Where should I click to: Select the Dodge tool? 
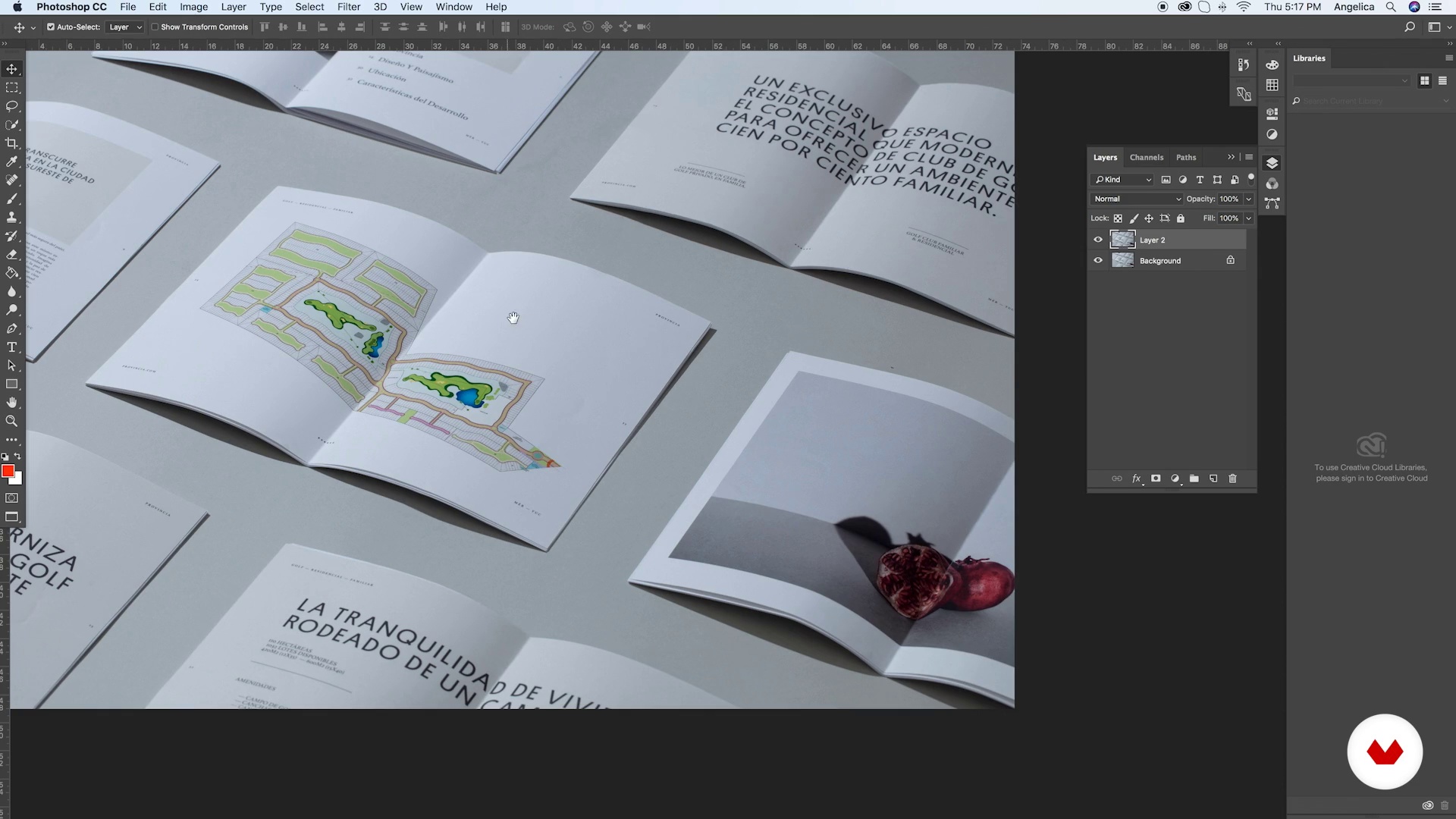coord(12,310)
